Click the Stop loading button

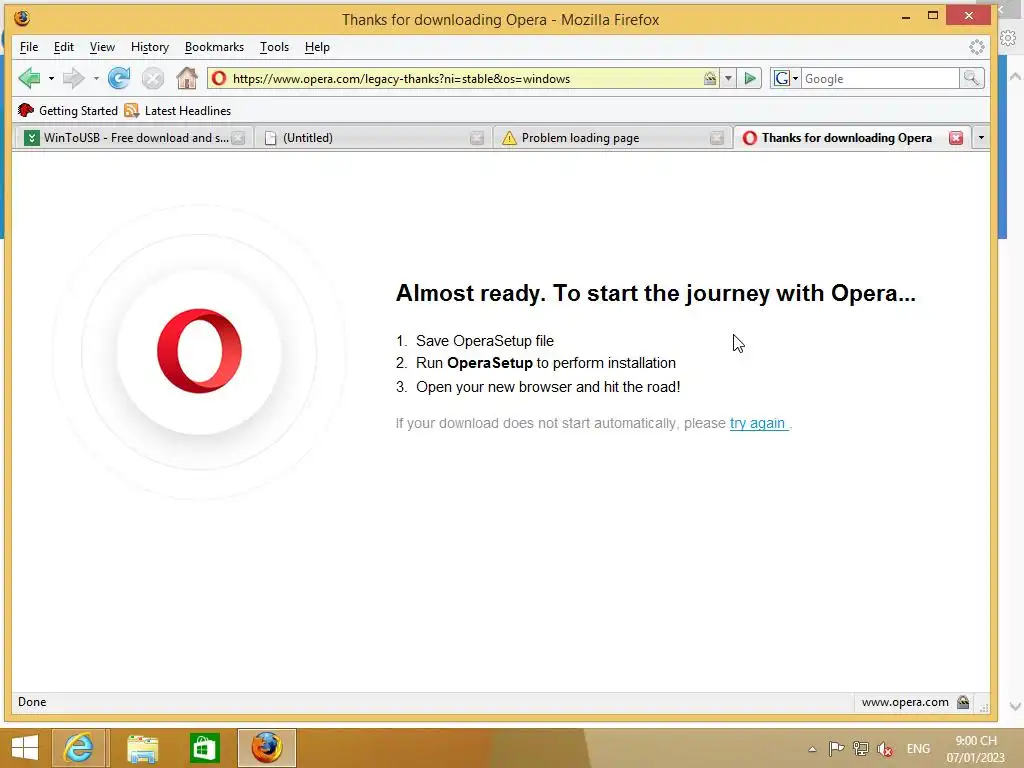tap(153, 78)
